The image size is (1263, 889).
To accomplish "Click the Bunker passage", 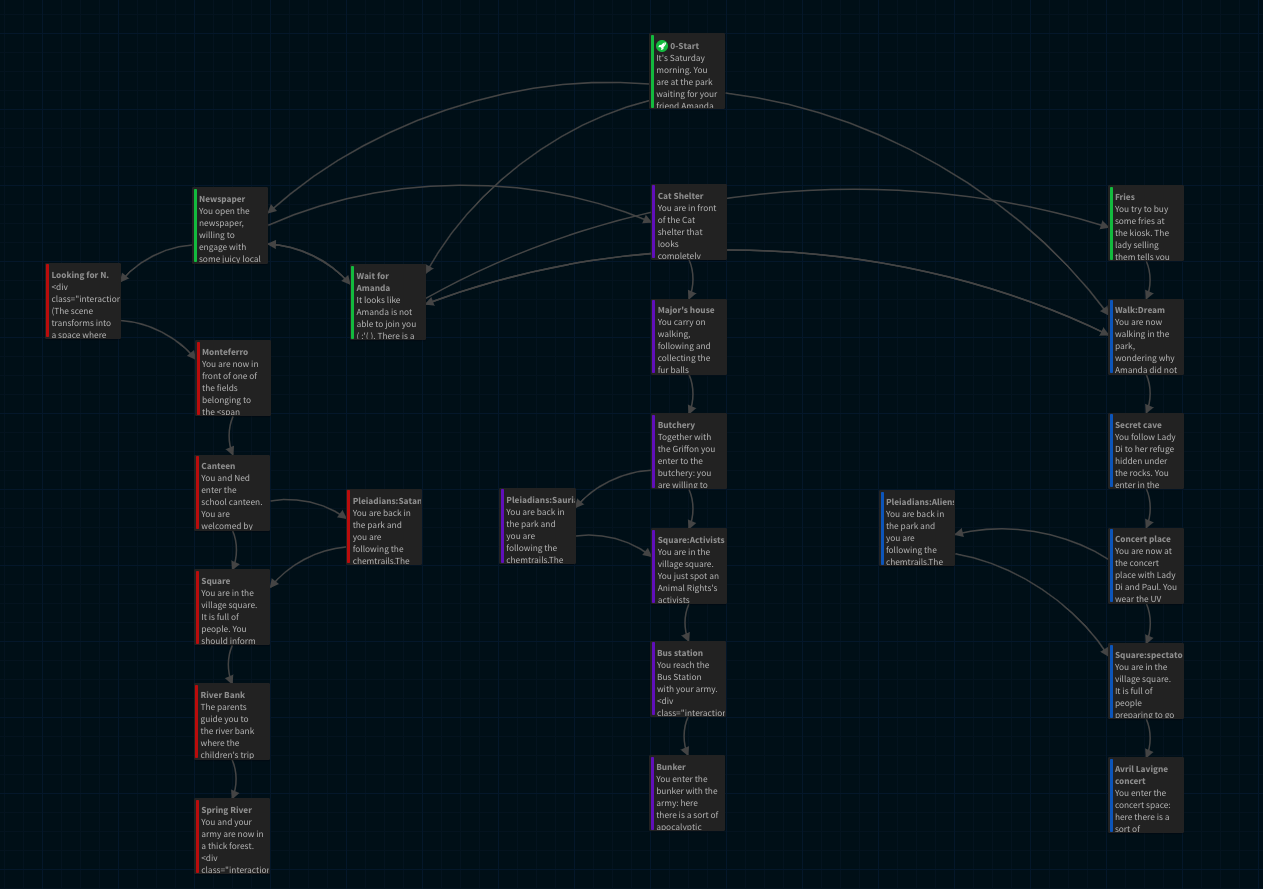I will tap(688, 794).
